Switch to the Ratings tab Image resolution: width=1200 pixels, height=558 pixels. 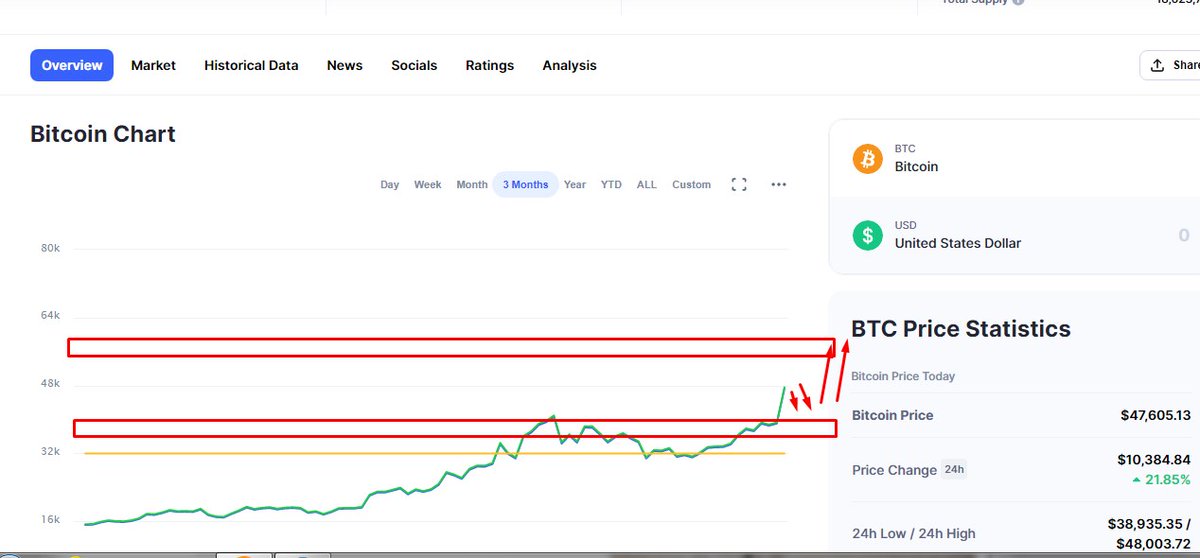point(490,65)
